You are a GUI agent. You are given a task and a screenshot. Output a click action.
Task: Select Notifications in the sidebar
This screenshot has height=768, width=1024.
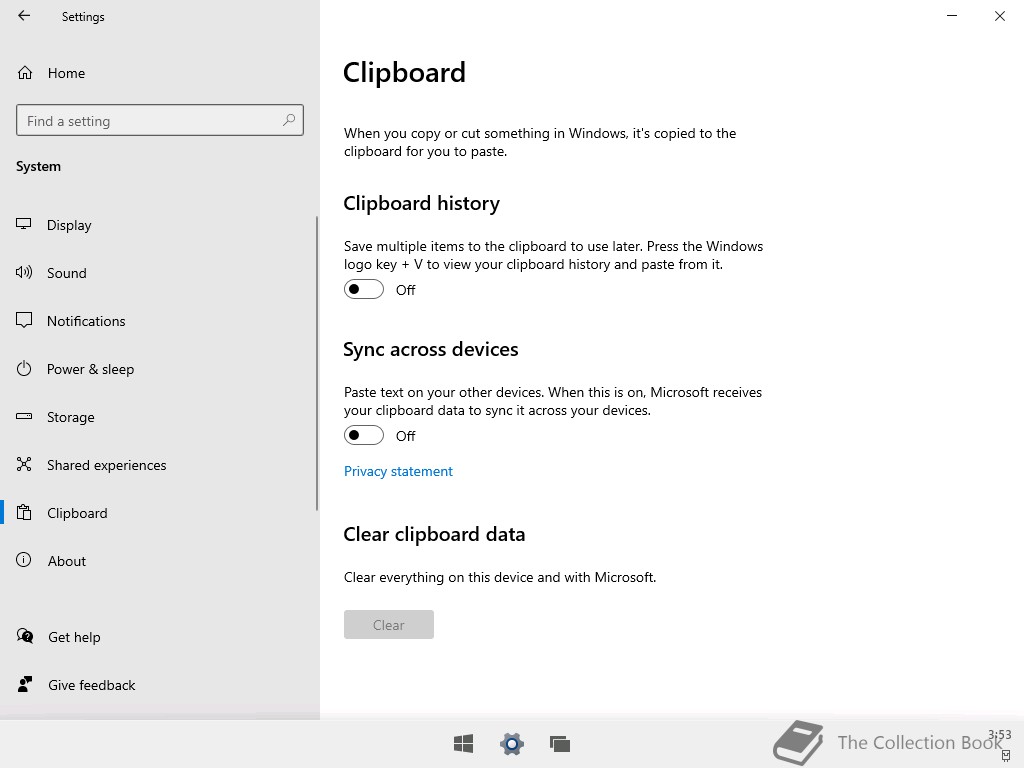158,321
